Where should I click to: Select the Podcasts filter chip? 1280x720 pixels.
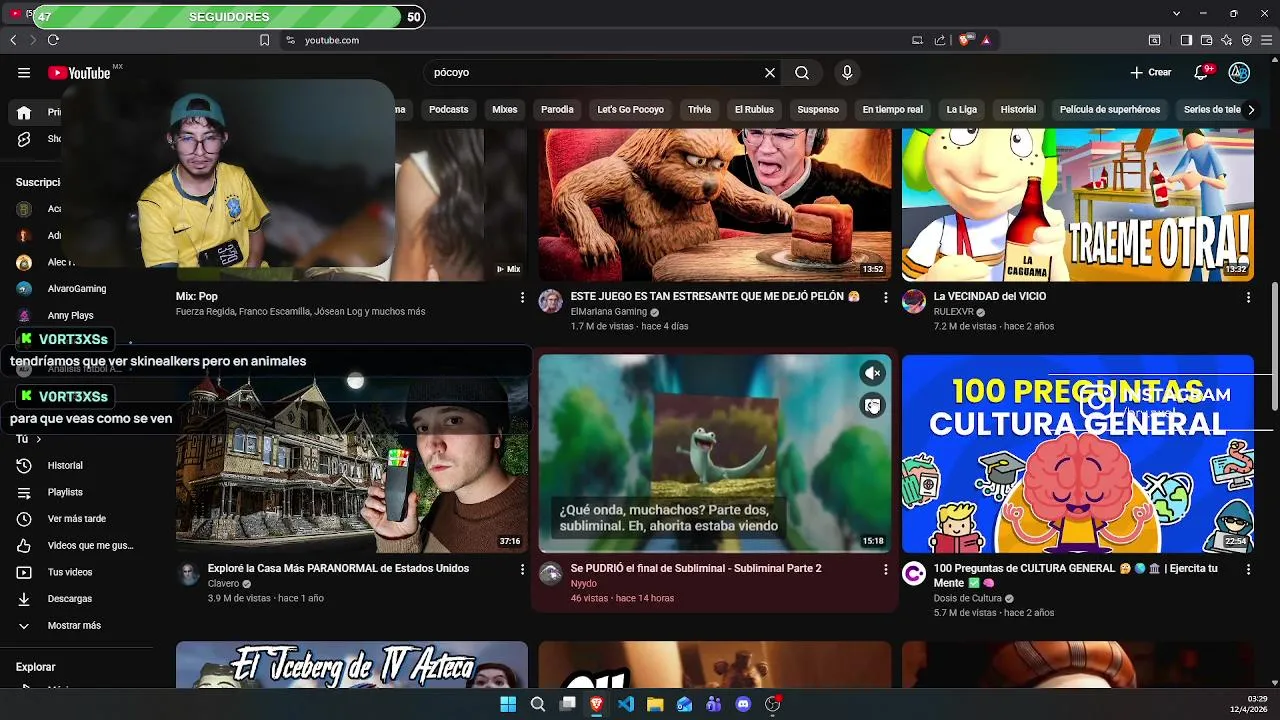pyautogui.click(x=448, y=110)
